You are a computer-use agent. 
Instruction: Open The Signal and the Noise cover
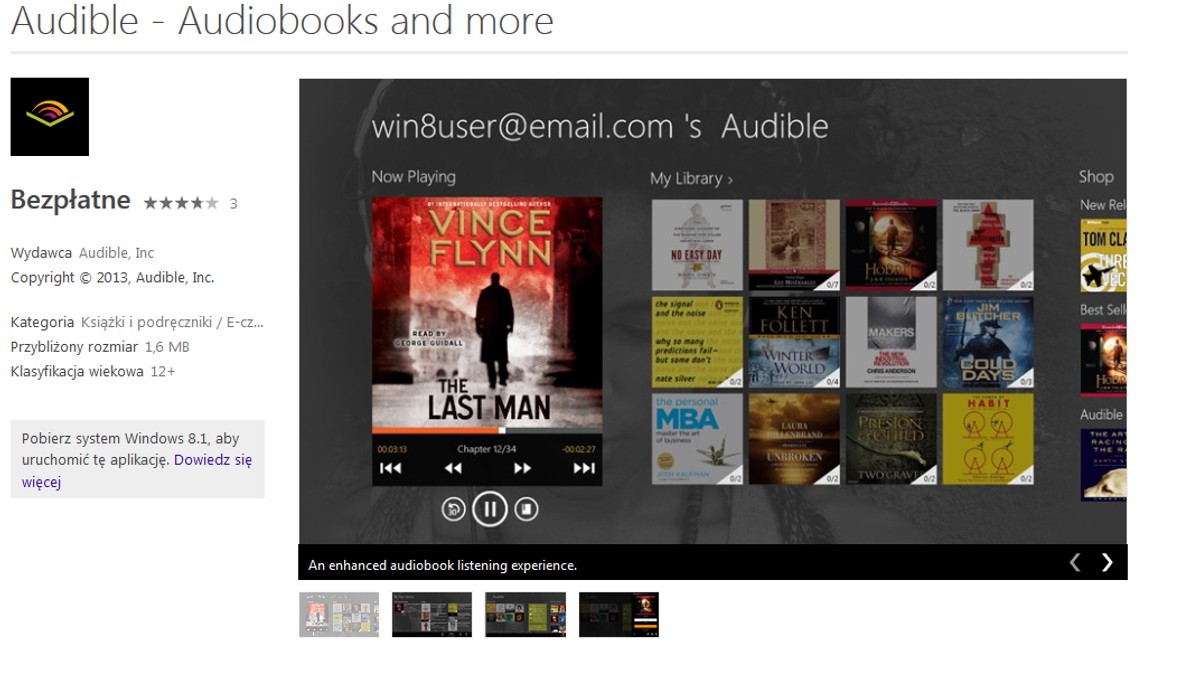click(x=697, y=342)
